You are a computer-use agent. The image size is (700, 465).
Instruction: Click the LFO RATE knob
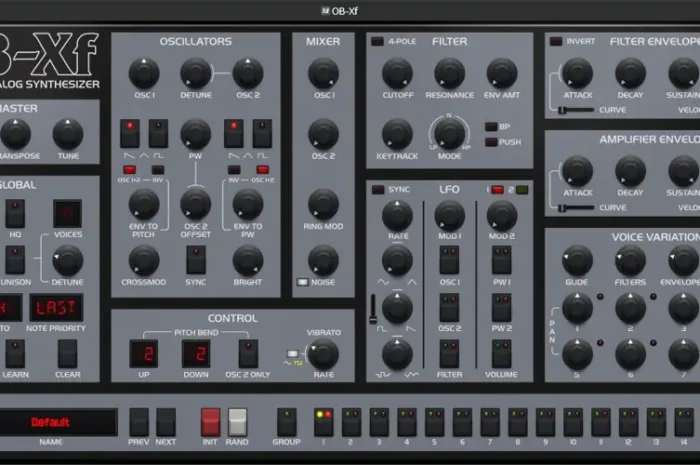tap(397, 216)
